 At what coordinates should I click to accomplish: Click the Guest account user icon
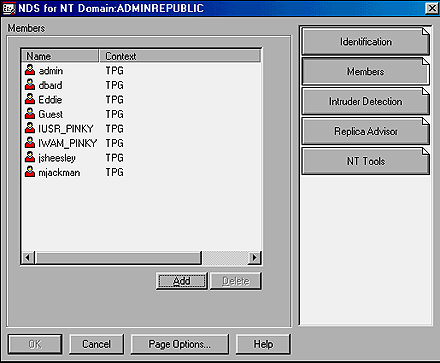[x=30, y=114]
